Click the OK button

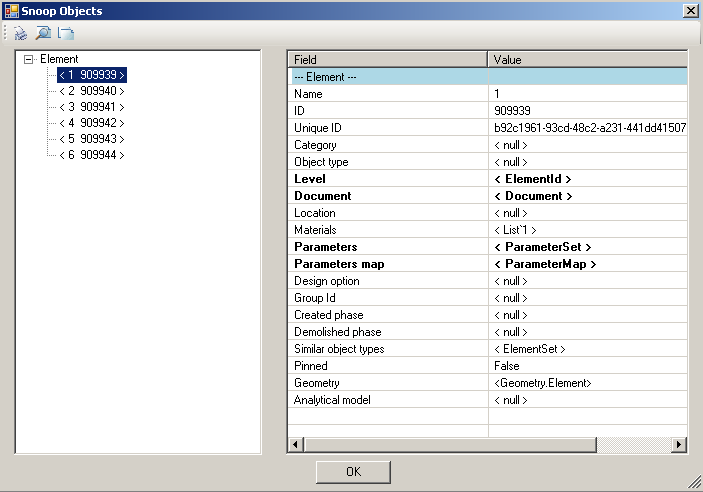tap(353, 472)
